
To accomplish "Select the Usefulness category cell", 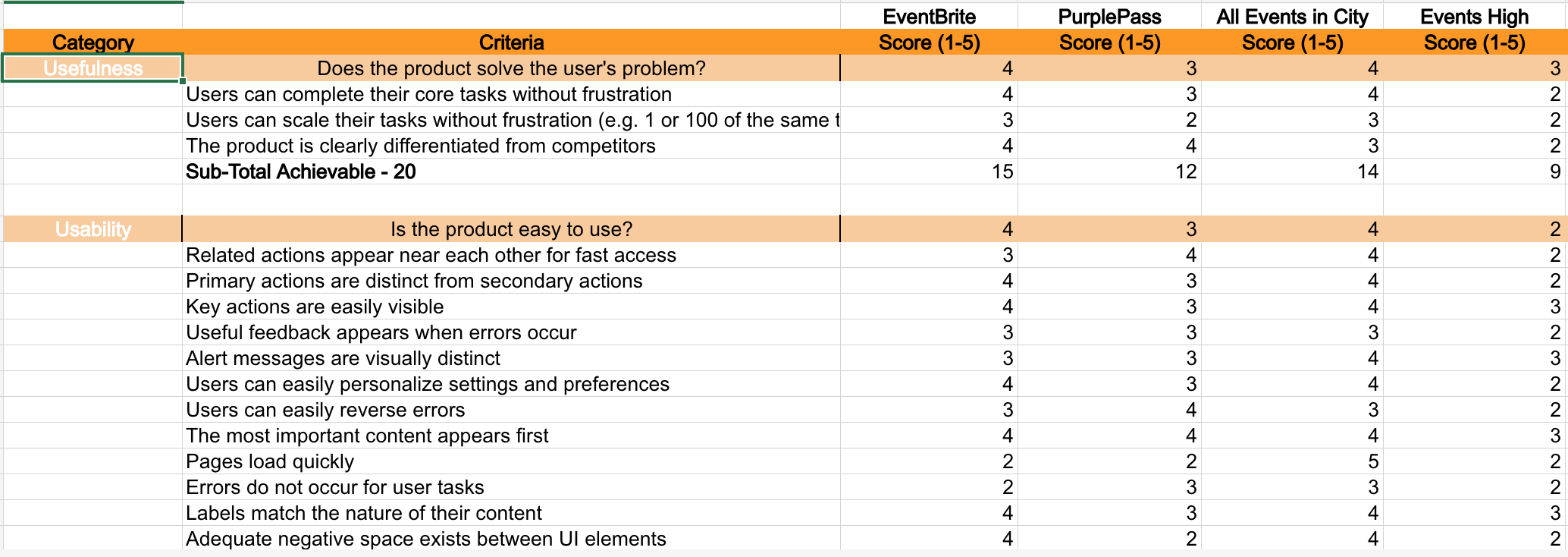I will pos(93,68).
